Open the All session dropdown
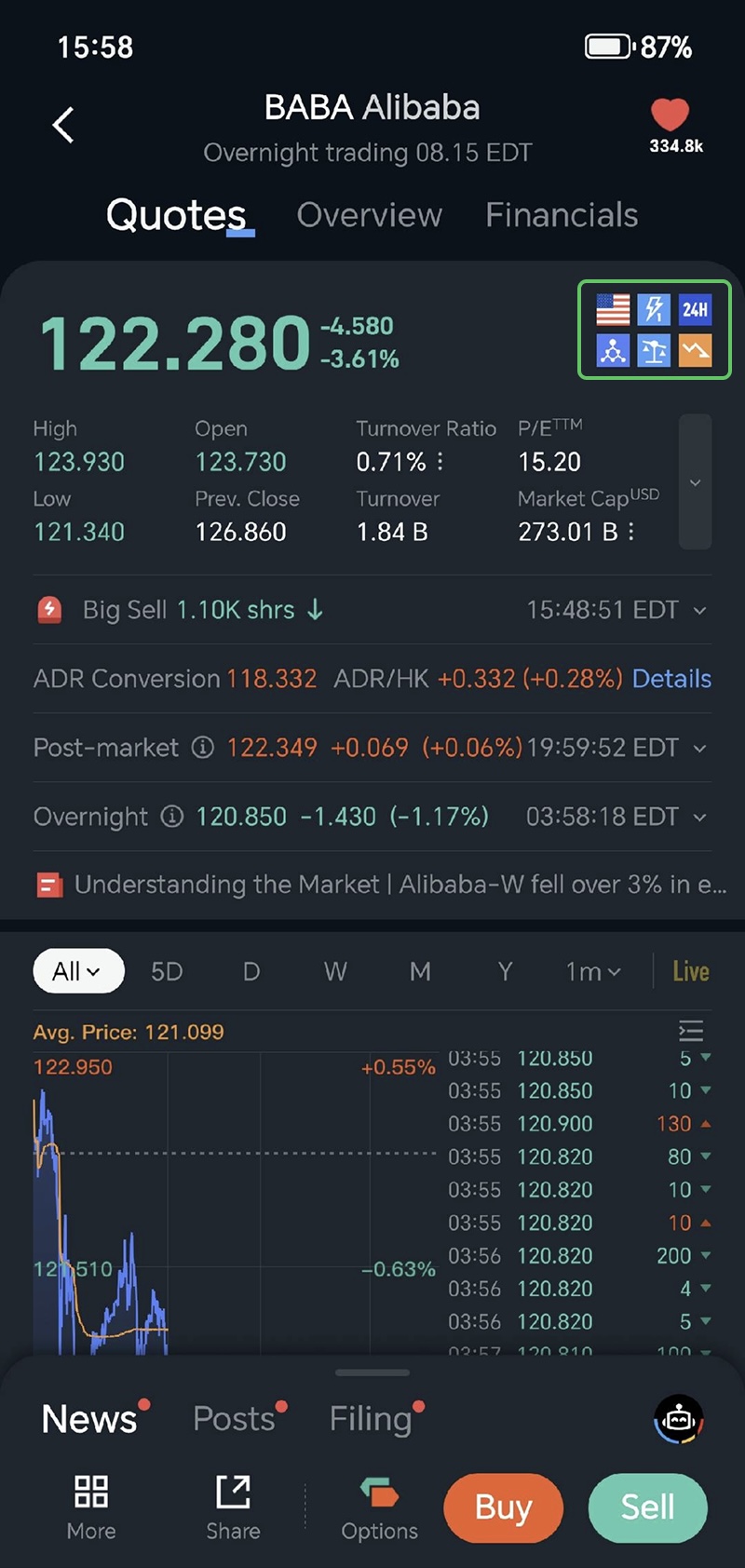Viewport: 745px width, 1568px height. tap(78, 971)
